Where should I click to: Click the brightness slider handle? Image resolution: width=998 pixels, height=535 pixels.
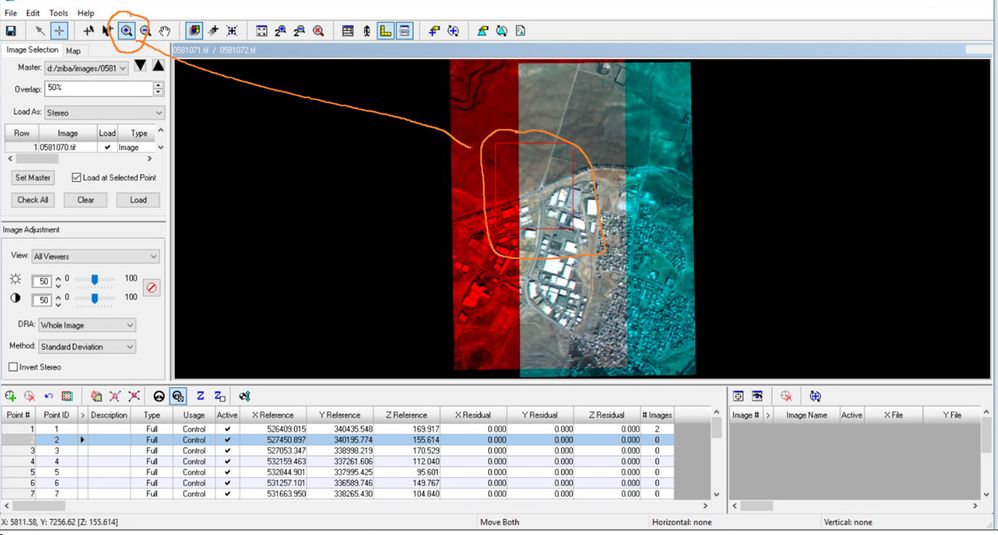[x=94, y=279]
